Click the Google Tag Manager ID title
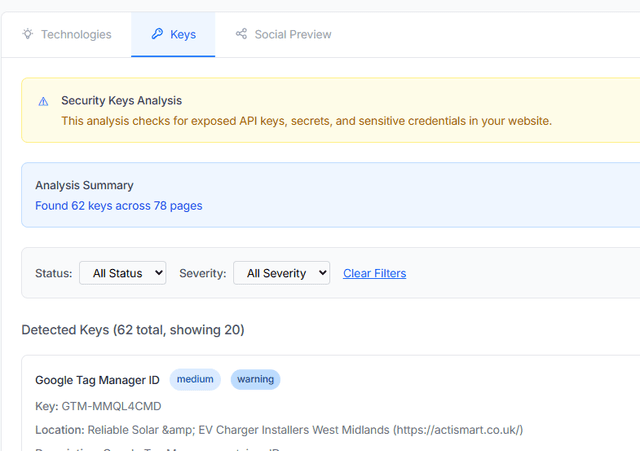This screenshot has width=640, height=451. click(x=97, y=380)
